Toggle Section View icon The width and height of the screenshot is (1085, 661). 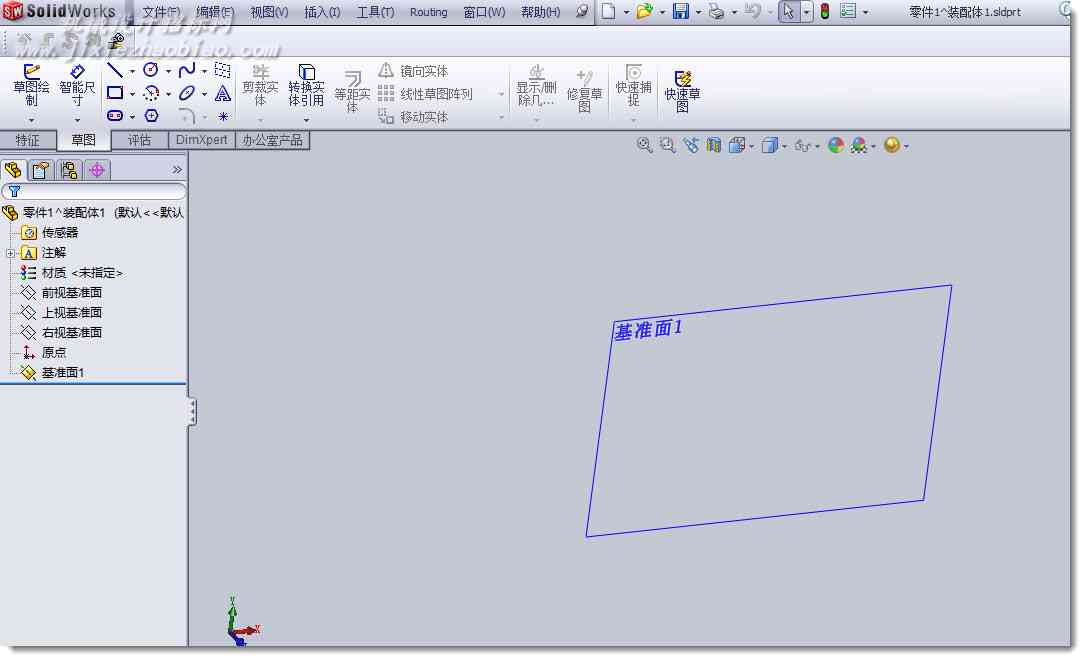click(714, 145)
